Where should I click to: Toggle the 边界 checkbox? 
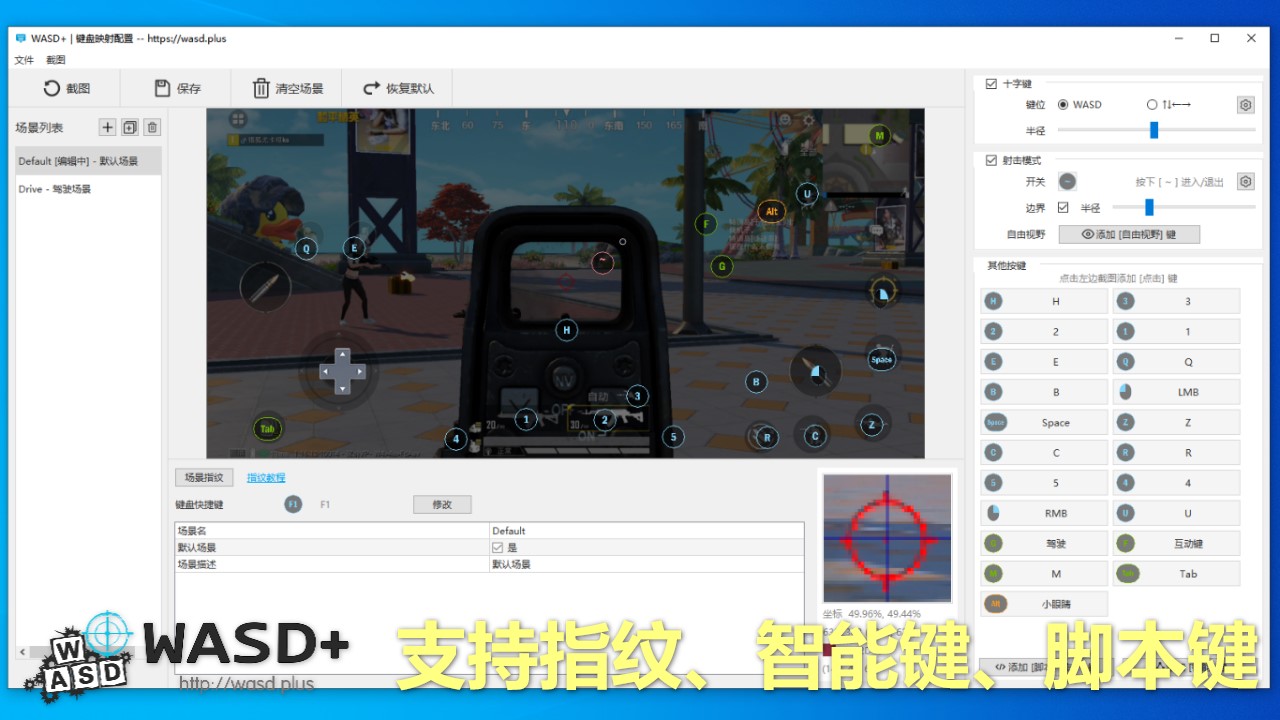pos(1063,208)
